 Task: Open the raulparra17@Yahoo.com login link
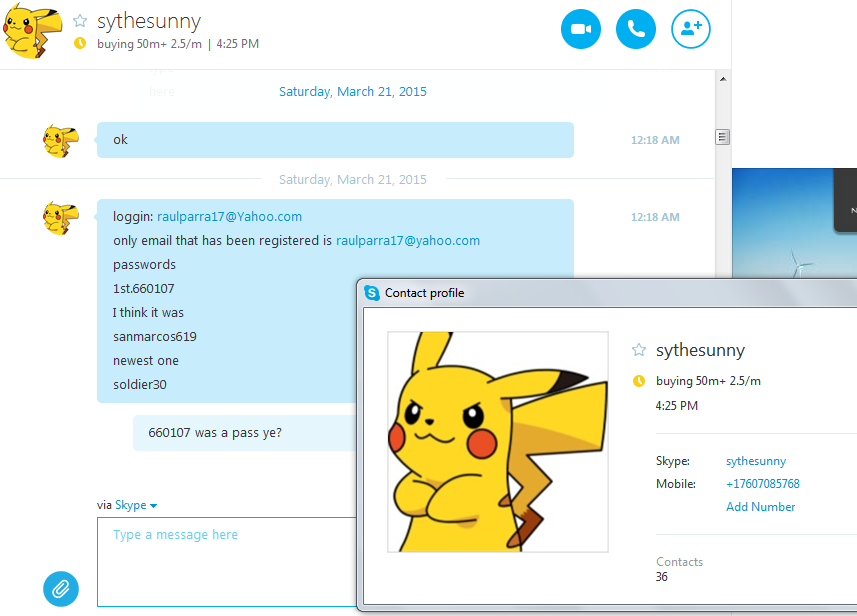230,216
